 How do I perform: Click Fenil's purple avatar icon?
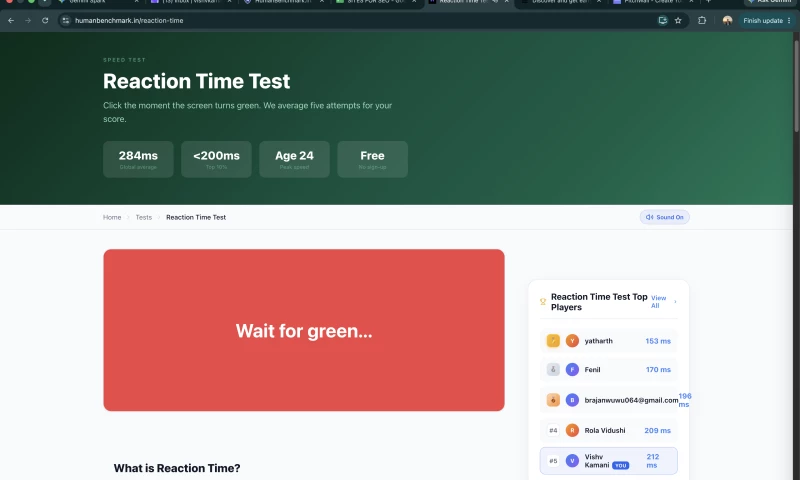[572, 369]
